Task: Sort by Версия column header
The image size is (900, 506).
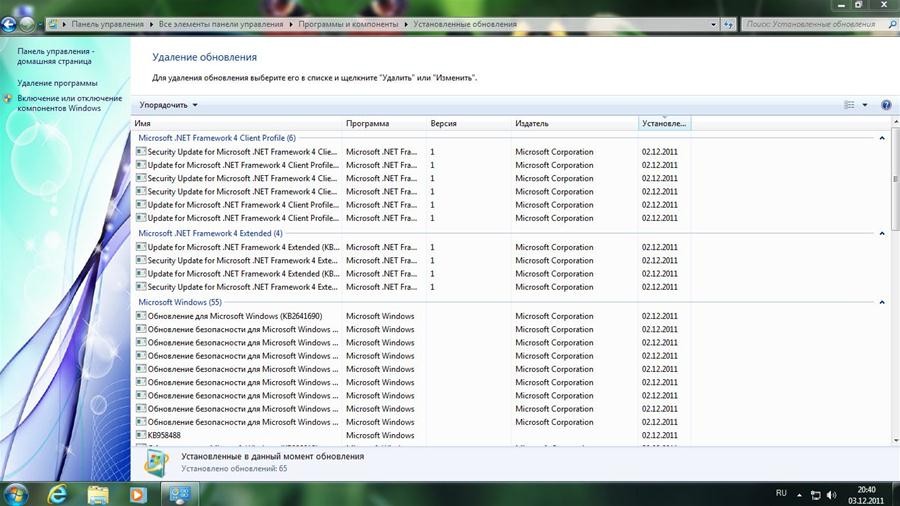Action: tap(468, 123)
